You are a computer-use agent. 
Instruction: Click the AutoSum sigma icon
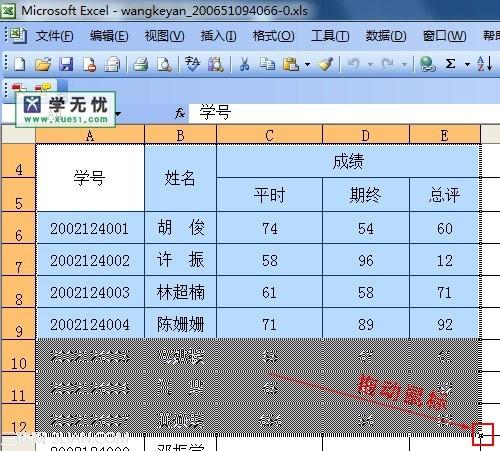(450, 63)
